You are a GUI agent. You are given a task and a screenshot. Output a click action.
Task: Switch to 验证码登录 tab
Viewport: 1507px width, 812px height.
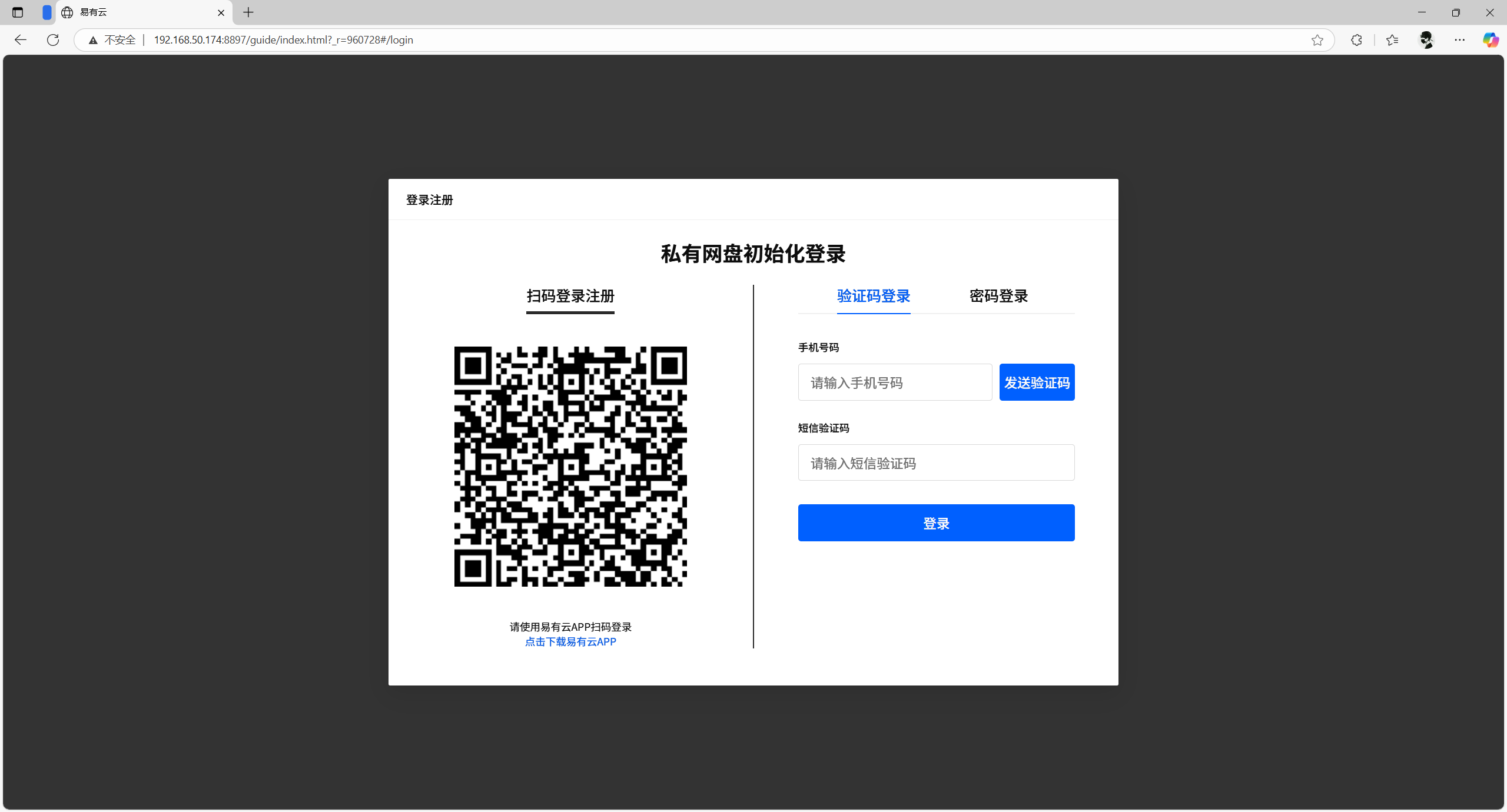[874, 296]
